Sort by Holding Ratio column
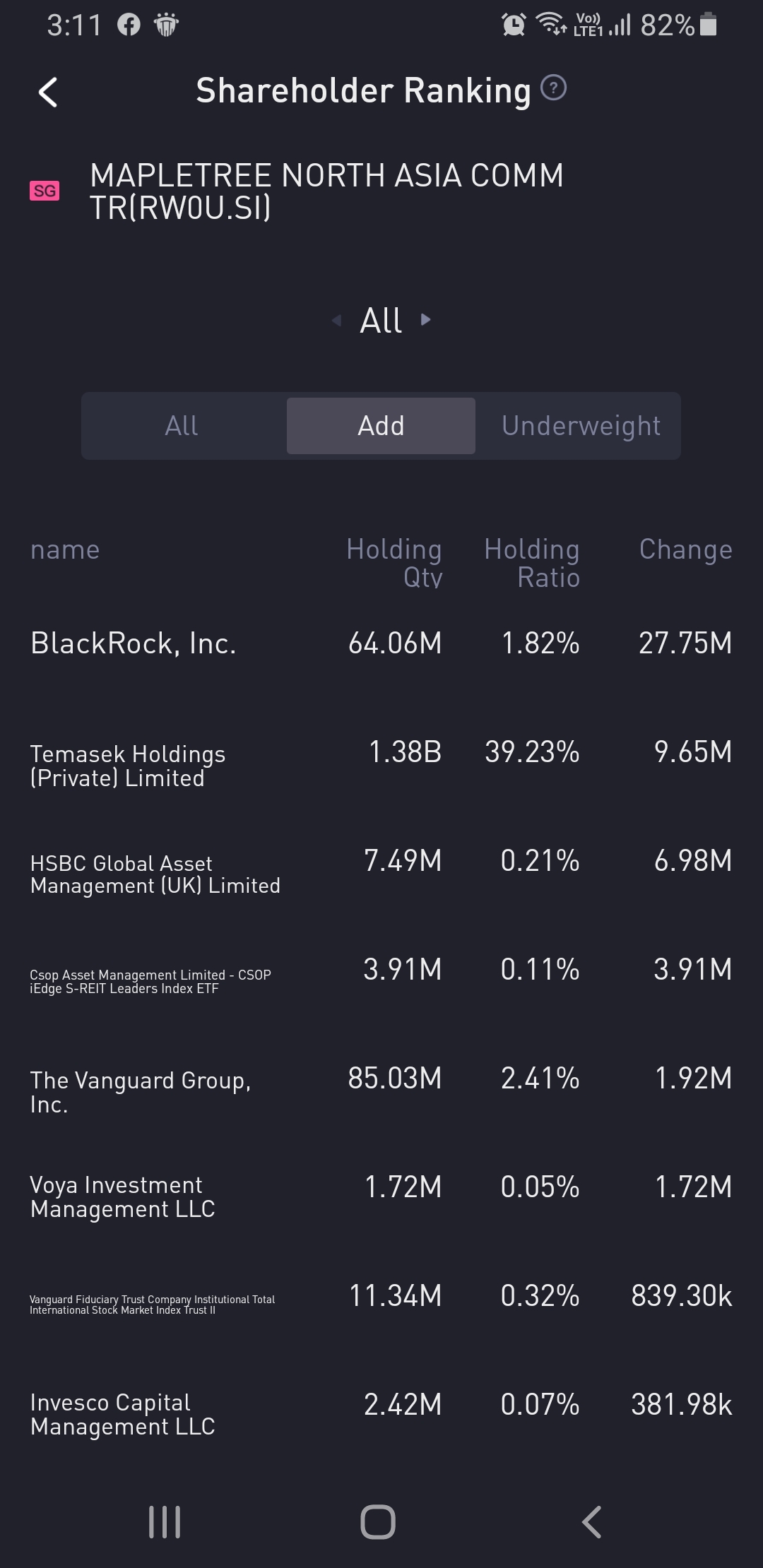 [531, 562]
